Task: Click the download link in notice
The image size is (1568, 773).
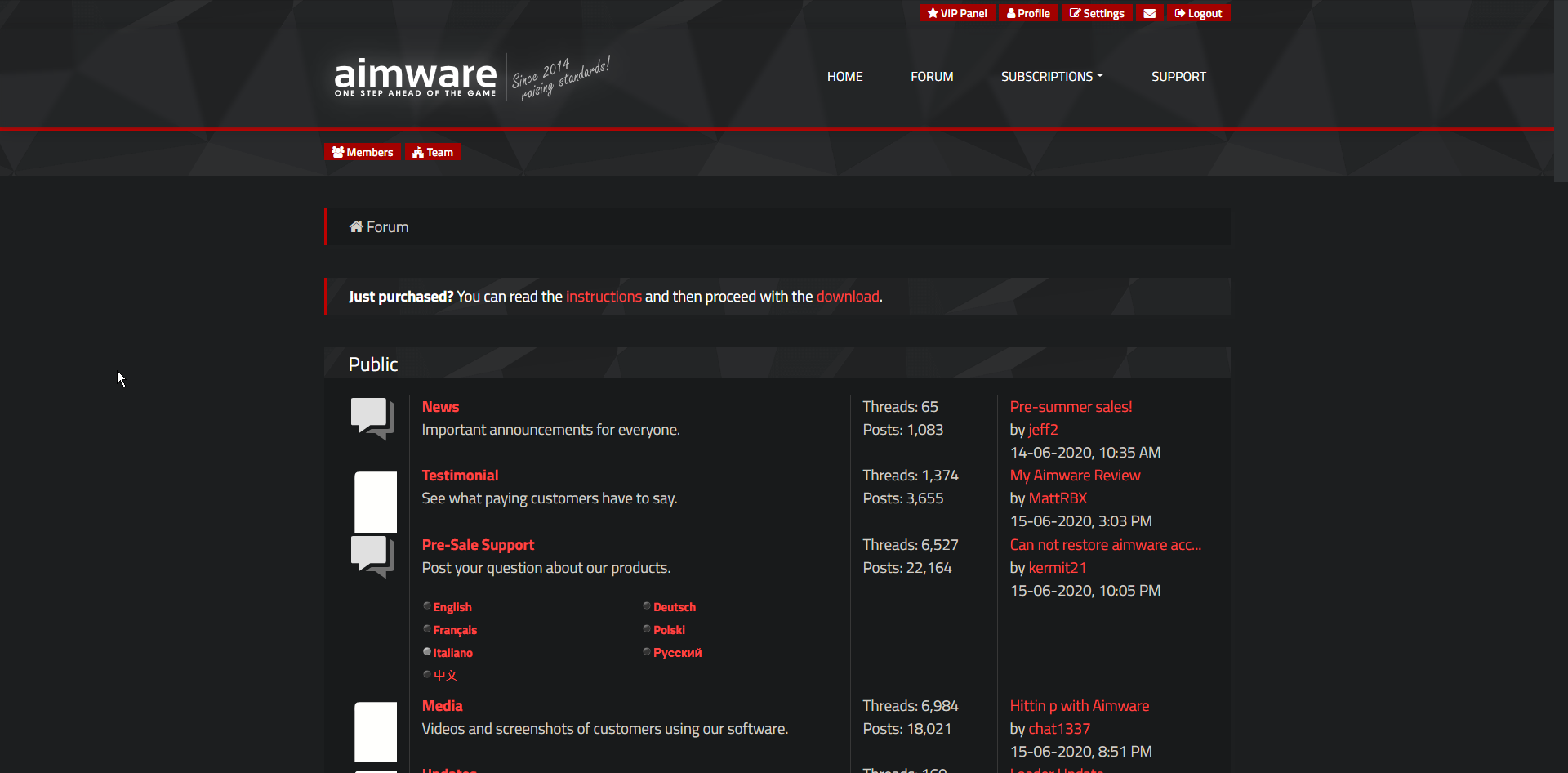Action: 847,297
